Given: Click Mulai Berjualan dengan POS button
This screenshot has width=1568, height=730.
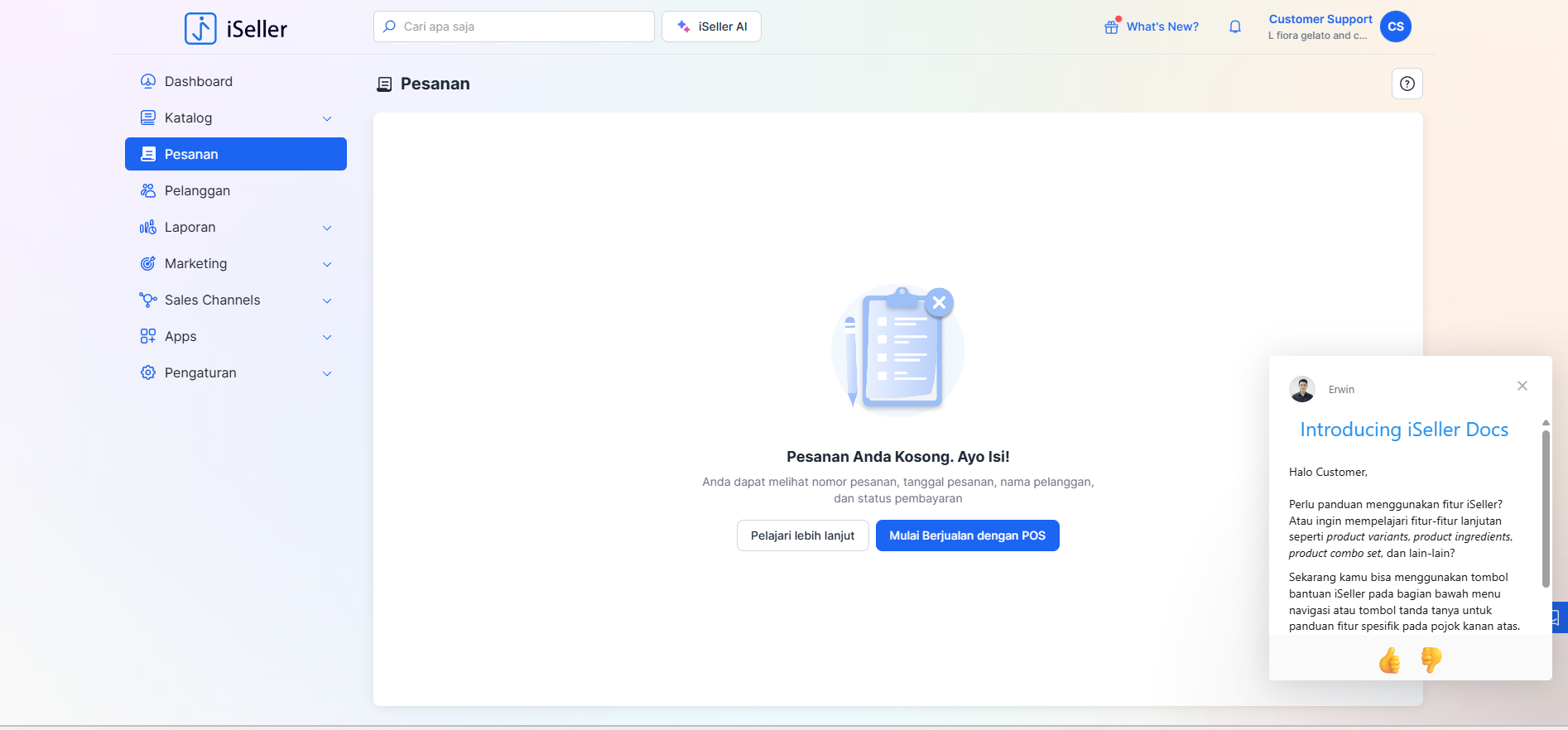Looking at the screenshot, I should click(967, 535).
